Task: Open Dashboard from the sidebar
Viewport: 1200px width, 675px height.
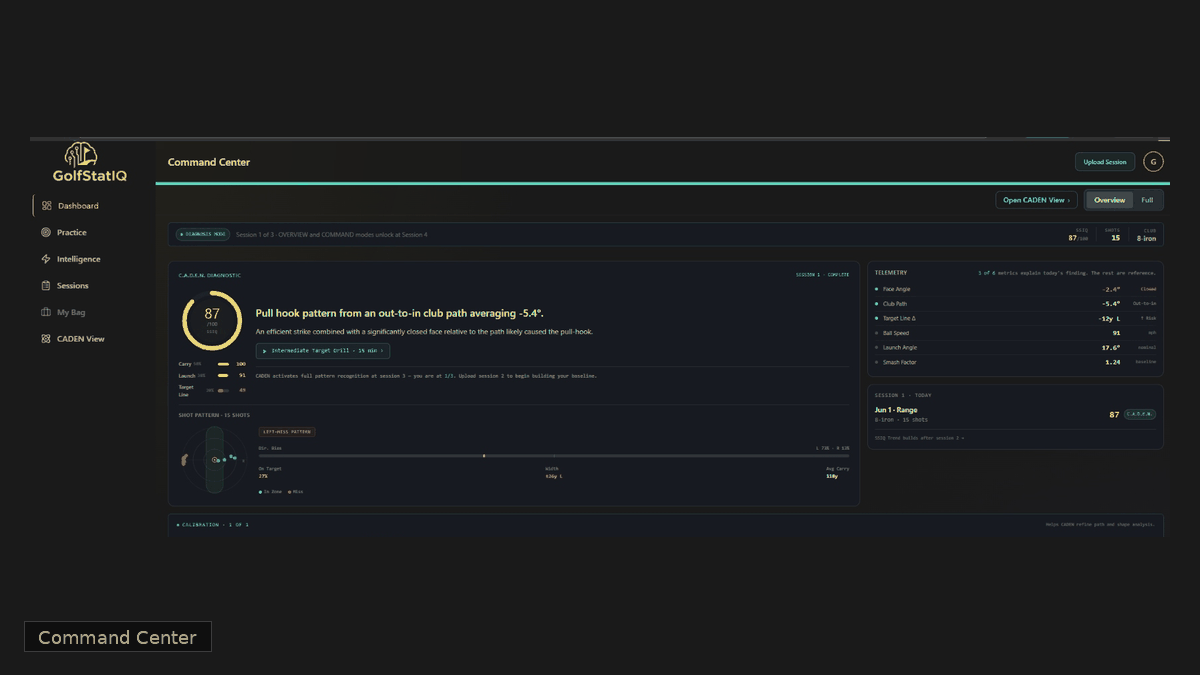Action: 92,206
